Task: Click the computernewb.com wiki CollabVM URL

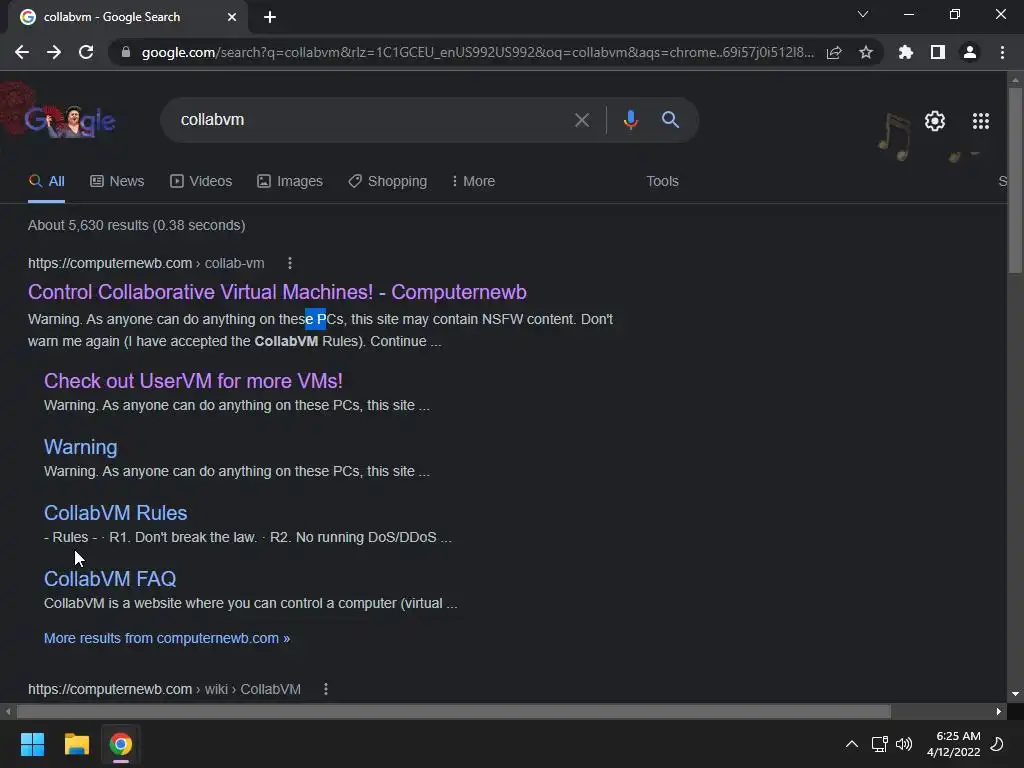Action: 164,689
